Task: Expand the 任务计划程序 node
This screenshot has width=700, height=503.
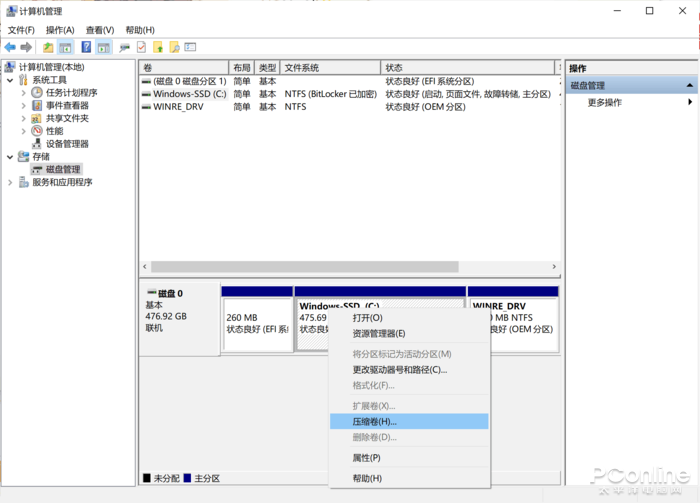Action: (24, 93)
